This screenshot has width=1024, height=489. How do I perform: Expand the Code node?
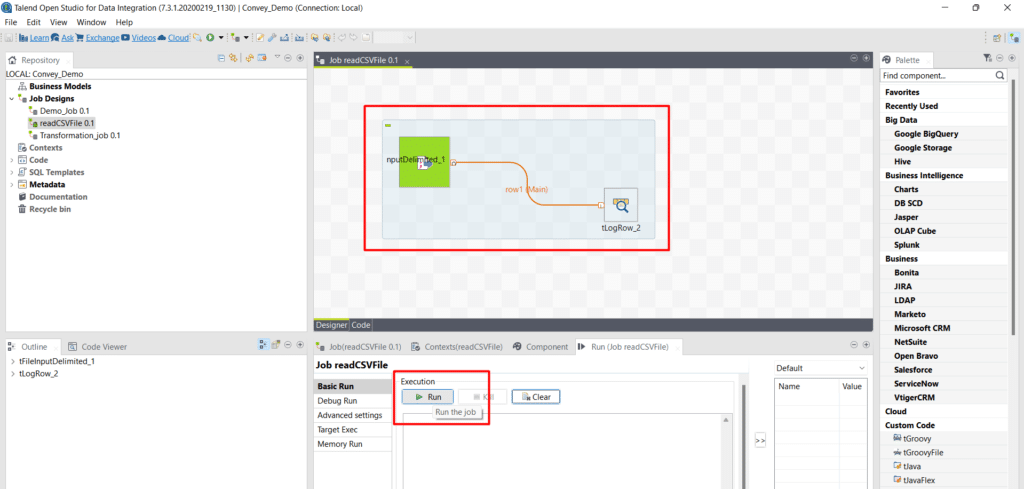(11, 160)
